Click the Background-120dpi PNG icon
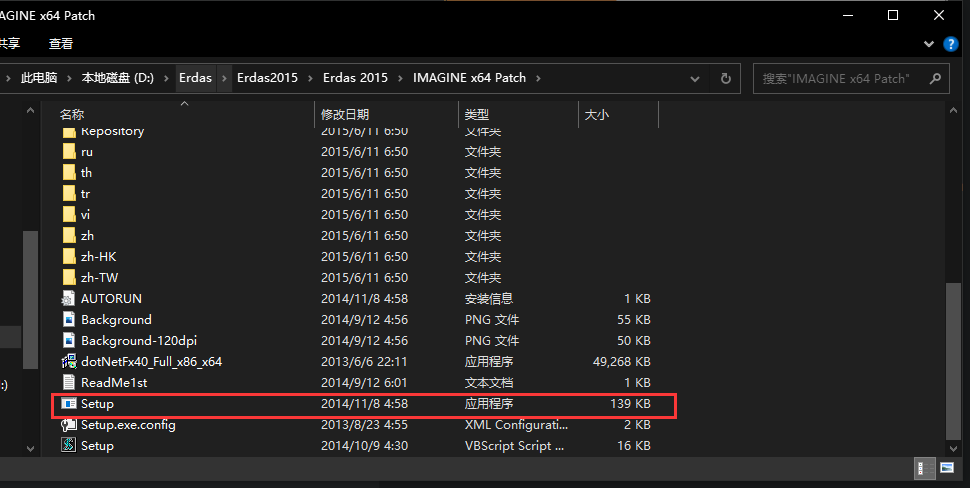Screen dimensions: 970x488 (69, 341)
